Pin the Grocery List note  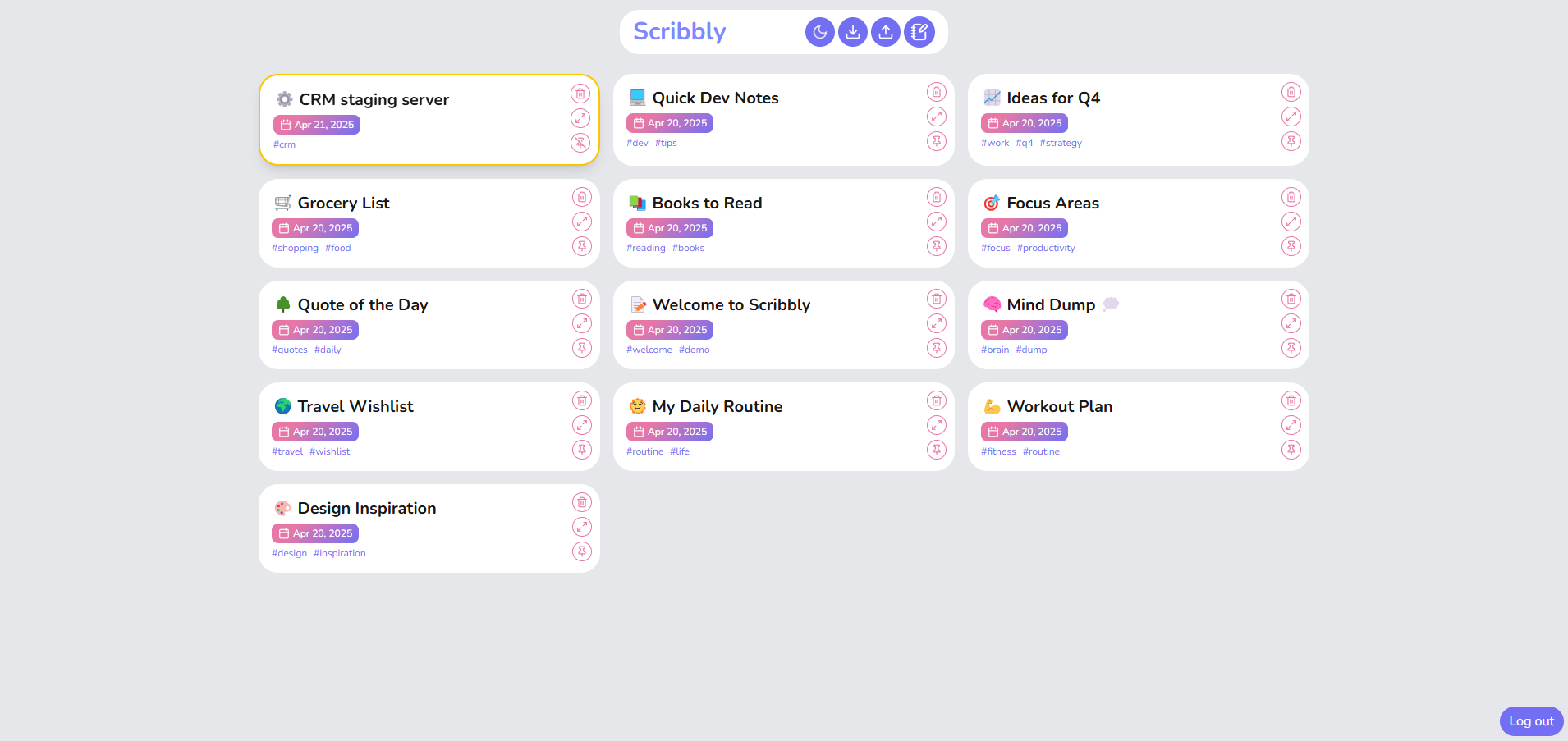582,246
